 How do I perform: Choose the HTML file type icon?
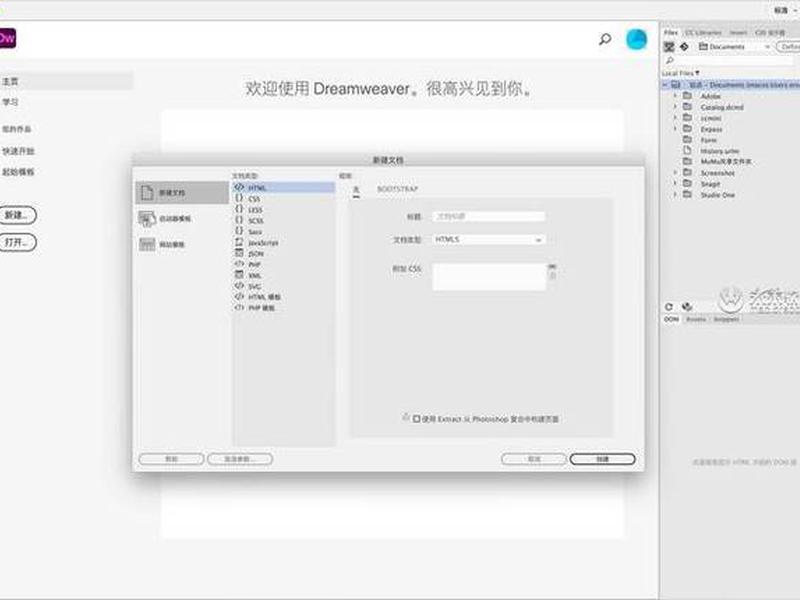239,187
